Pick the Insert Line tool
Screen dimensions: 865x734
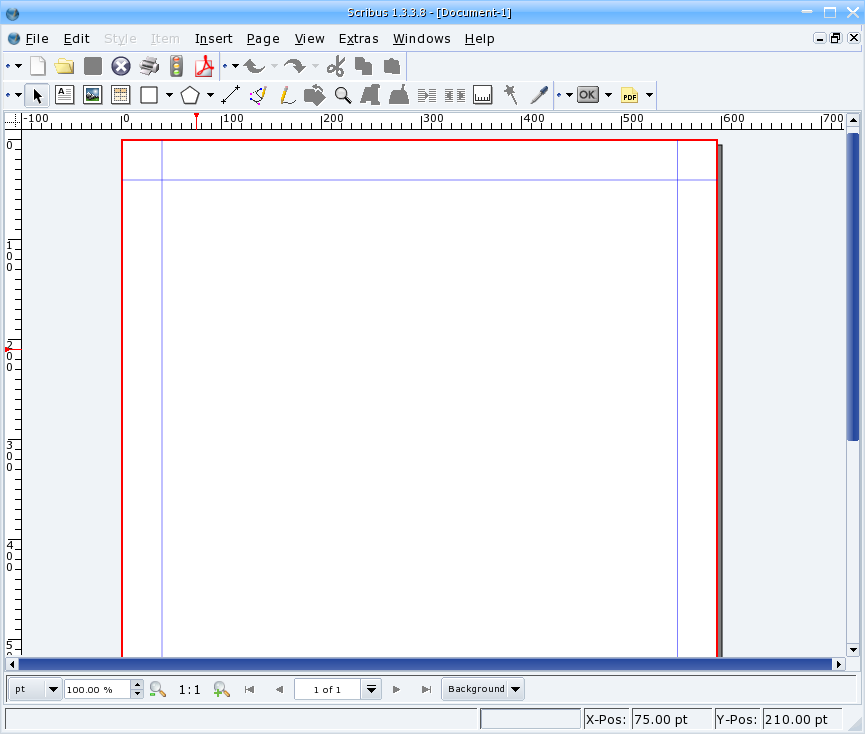[230, 95]
